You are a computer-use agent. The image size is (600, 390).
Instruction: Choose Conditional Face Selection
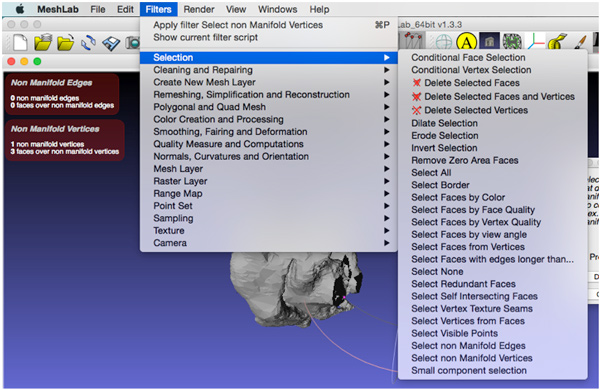tap(492, 57)
